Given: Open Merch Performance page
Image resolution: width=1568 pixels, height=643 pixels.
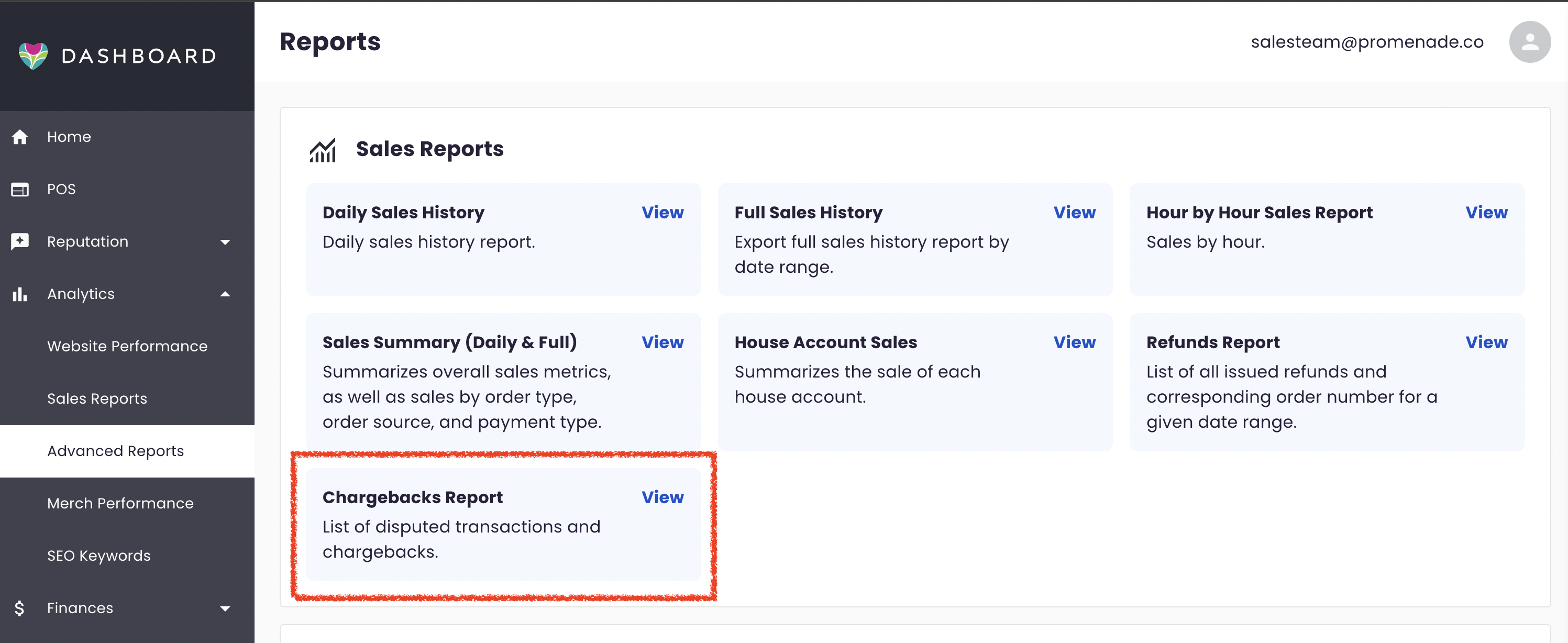Looking at the screenshot, I should coord(127,503).
